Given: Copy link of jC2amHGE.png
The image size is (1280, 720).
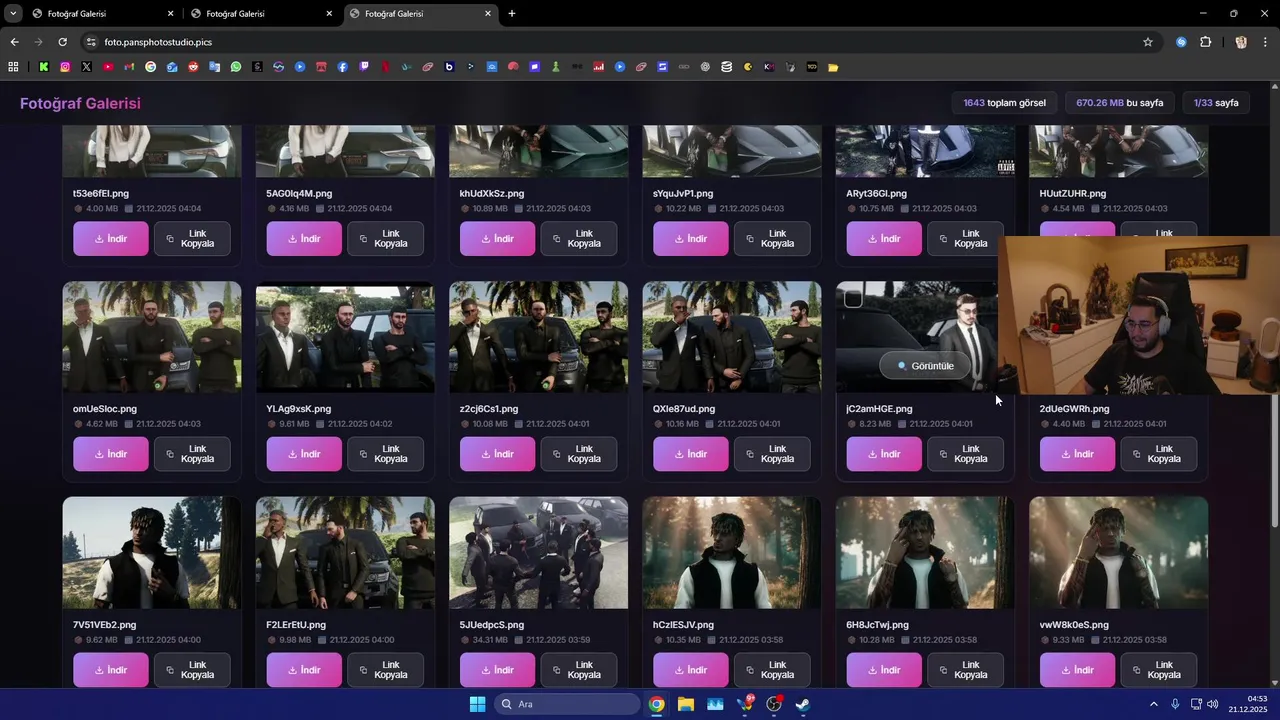Looking at the screenshot, I should 965,454.
